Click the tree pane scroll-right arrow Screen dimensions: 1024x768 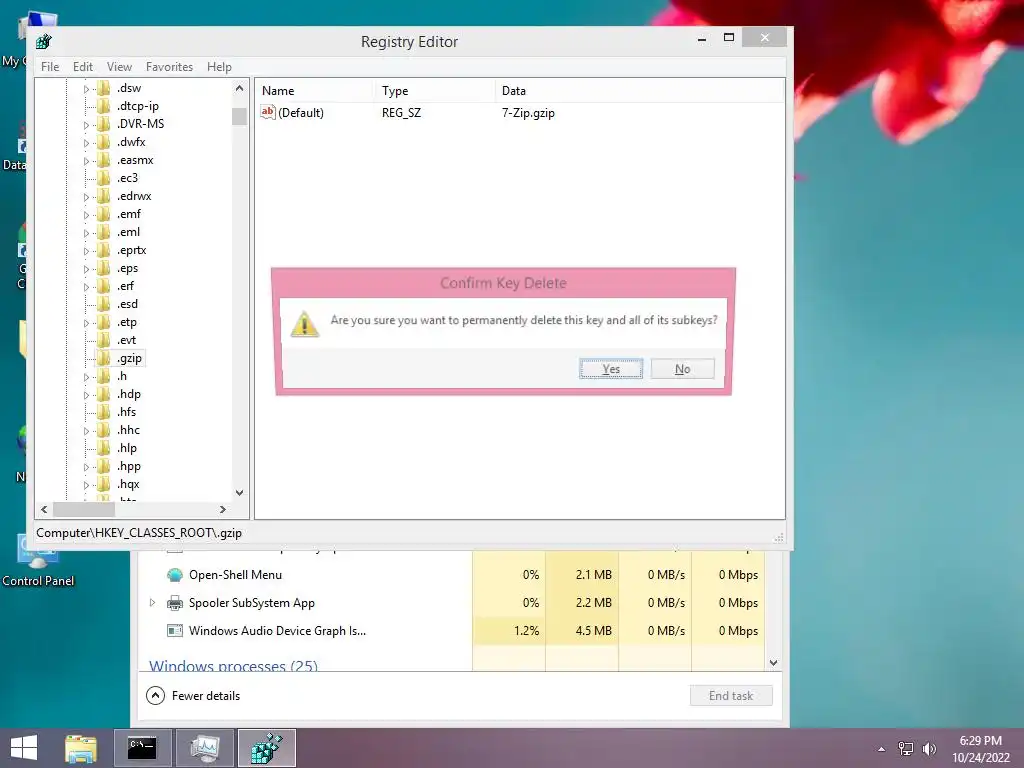(223, 509)
